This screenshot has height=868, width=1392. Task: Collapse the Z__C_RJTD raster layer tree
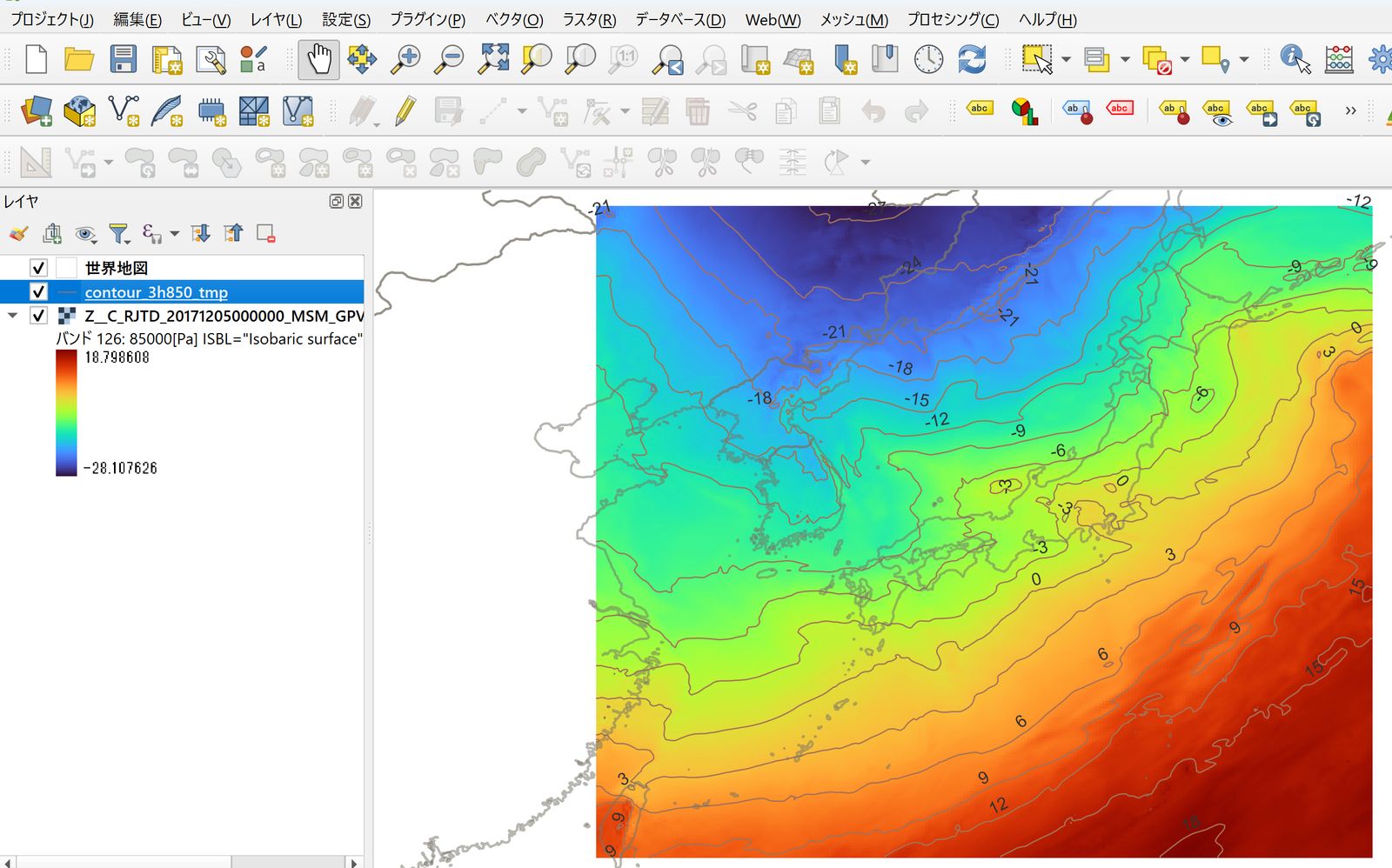(12, 316)
